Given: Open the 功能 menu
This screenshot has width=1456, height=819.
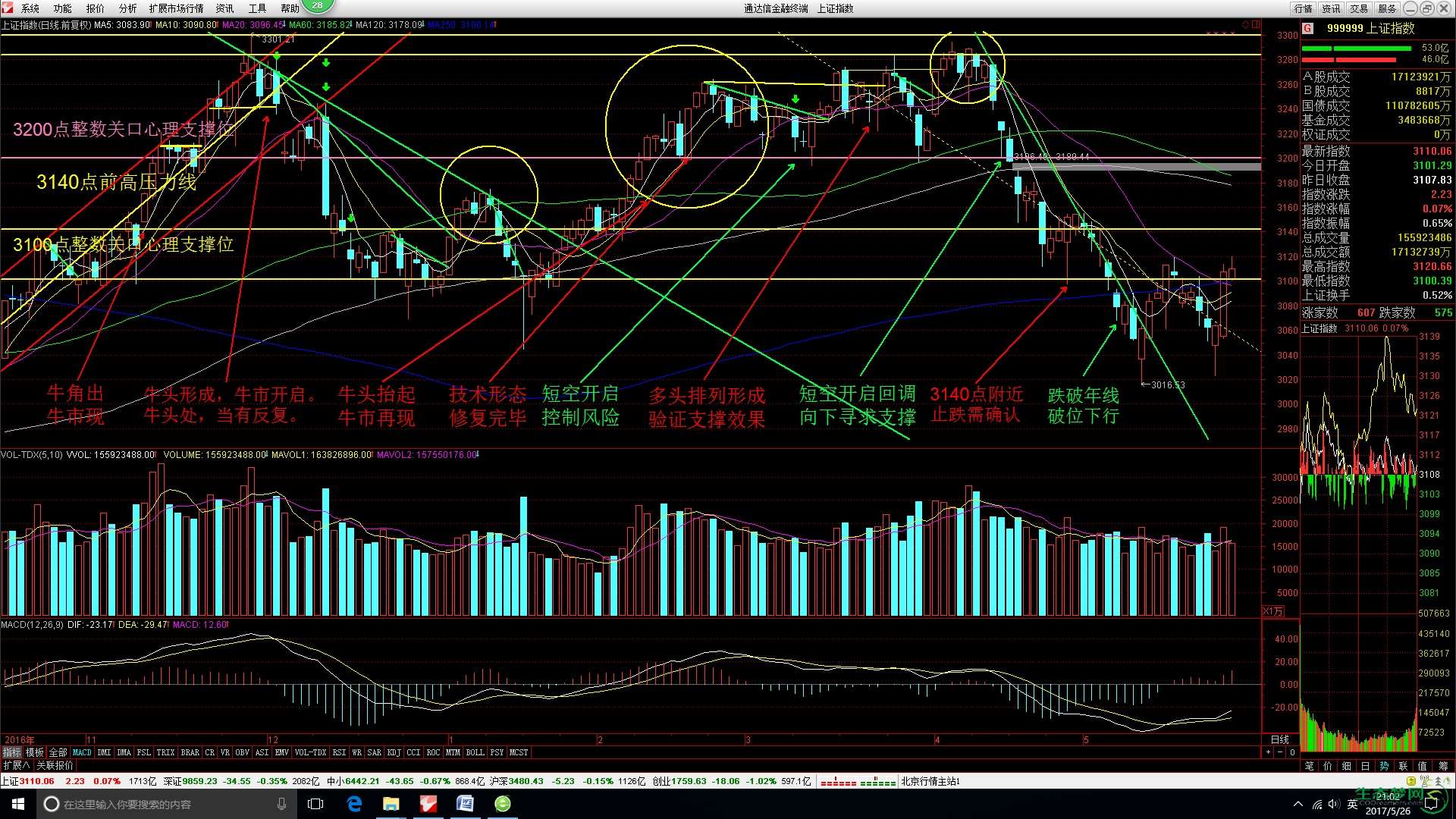Looking at the screenshot, I should coord(63,8).
